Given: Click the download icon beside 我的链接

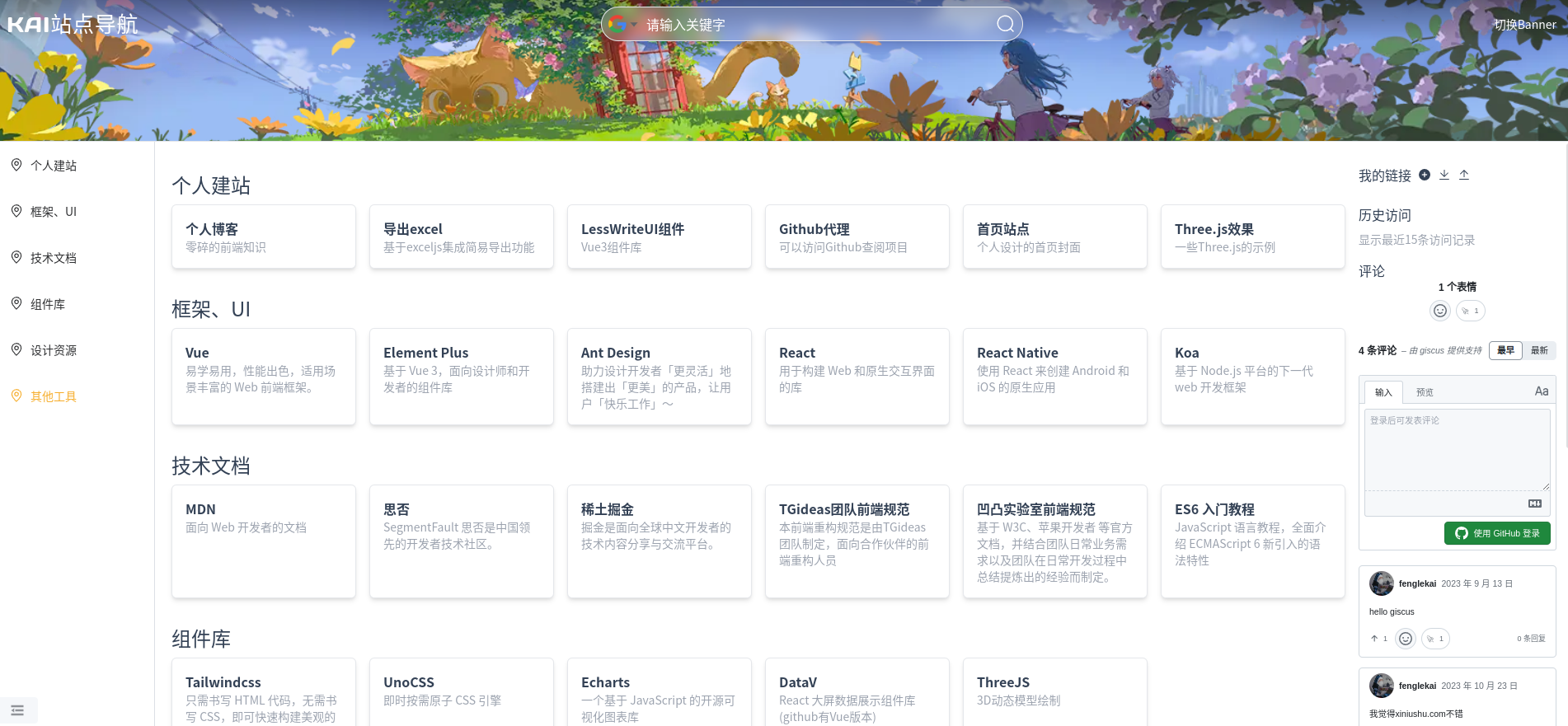Looking at the screenshot, I should click(1444, 175).
